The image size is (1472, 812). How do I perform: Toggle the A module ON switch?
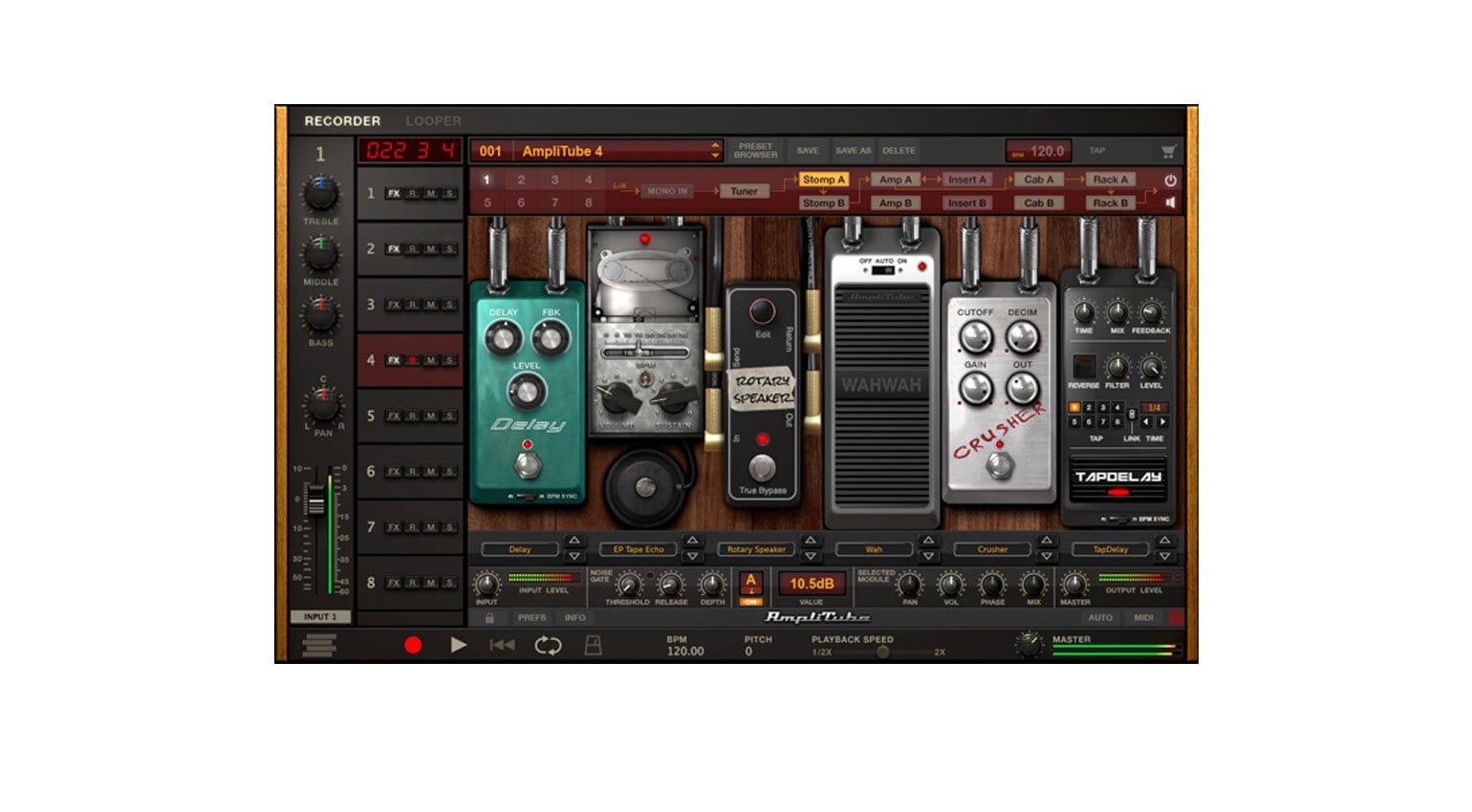750,602
